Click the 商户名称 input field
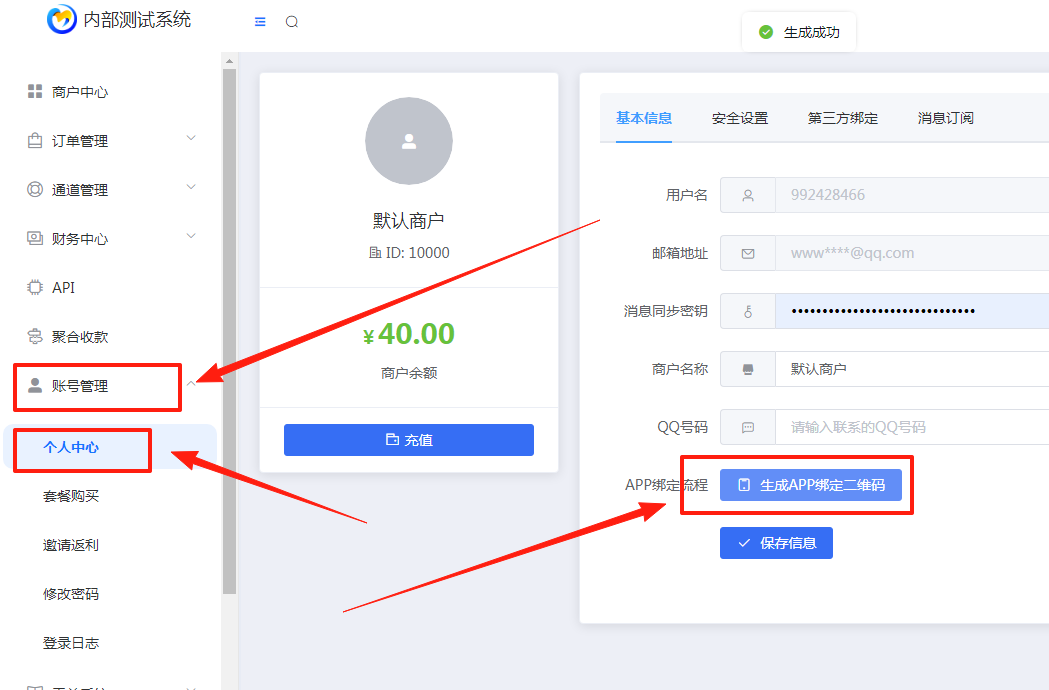This screenshot has height=690, width=1049. [x=911, y=369]
